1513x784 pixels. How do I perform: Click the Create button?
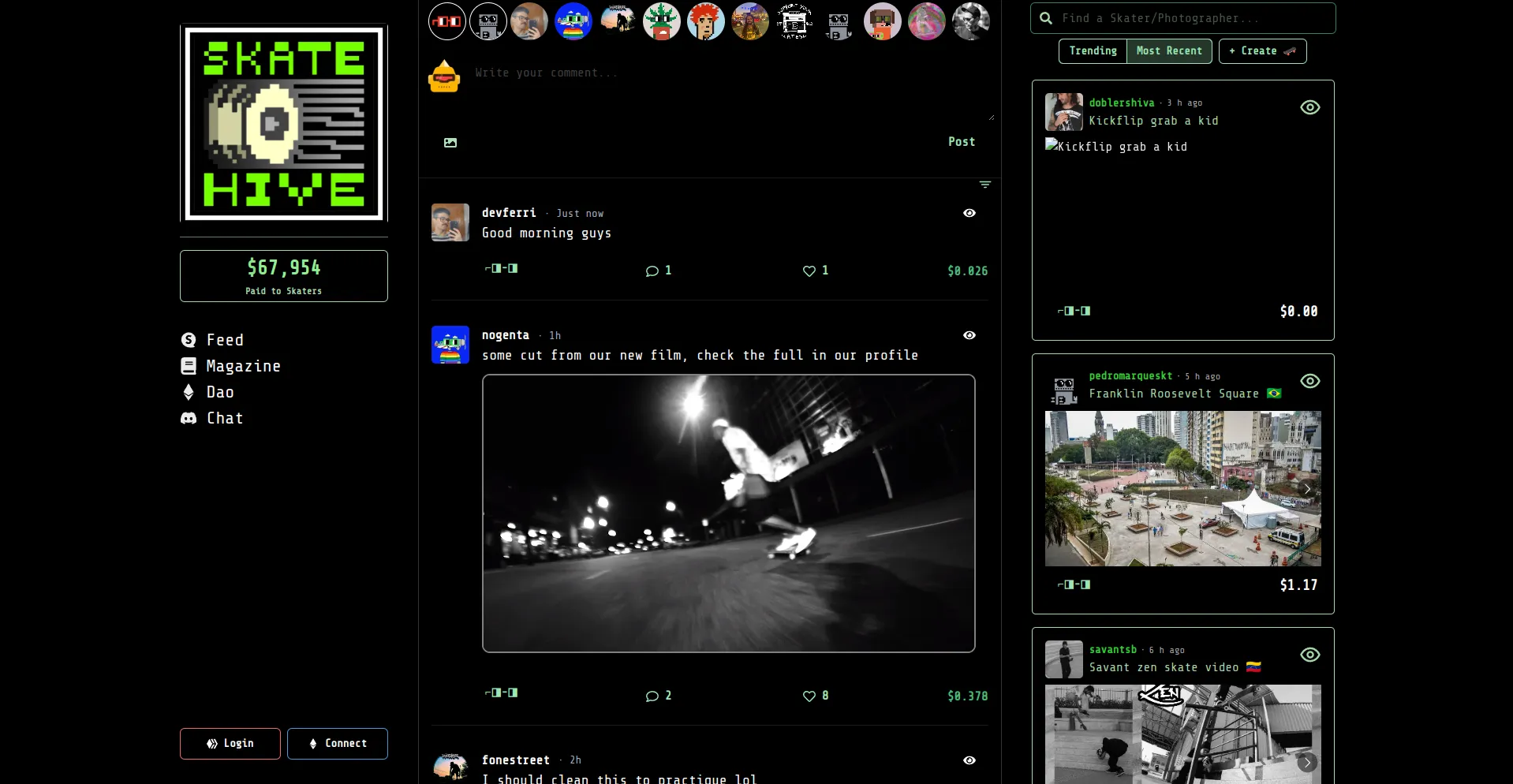click(x=1262, y=50)
